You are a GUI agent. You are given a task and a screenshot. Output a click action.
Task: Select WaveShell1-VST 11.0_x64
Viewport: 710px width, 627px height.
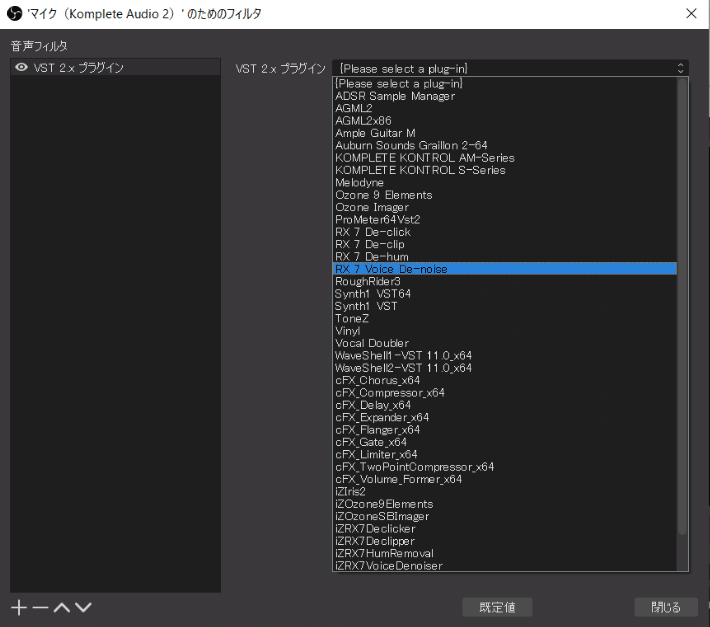(505, 356)
